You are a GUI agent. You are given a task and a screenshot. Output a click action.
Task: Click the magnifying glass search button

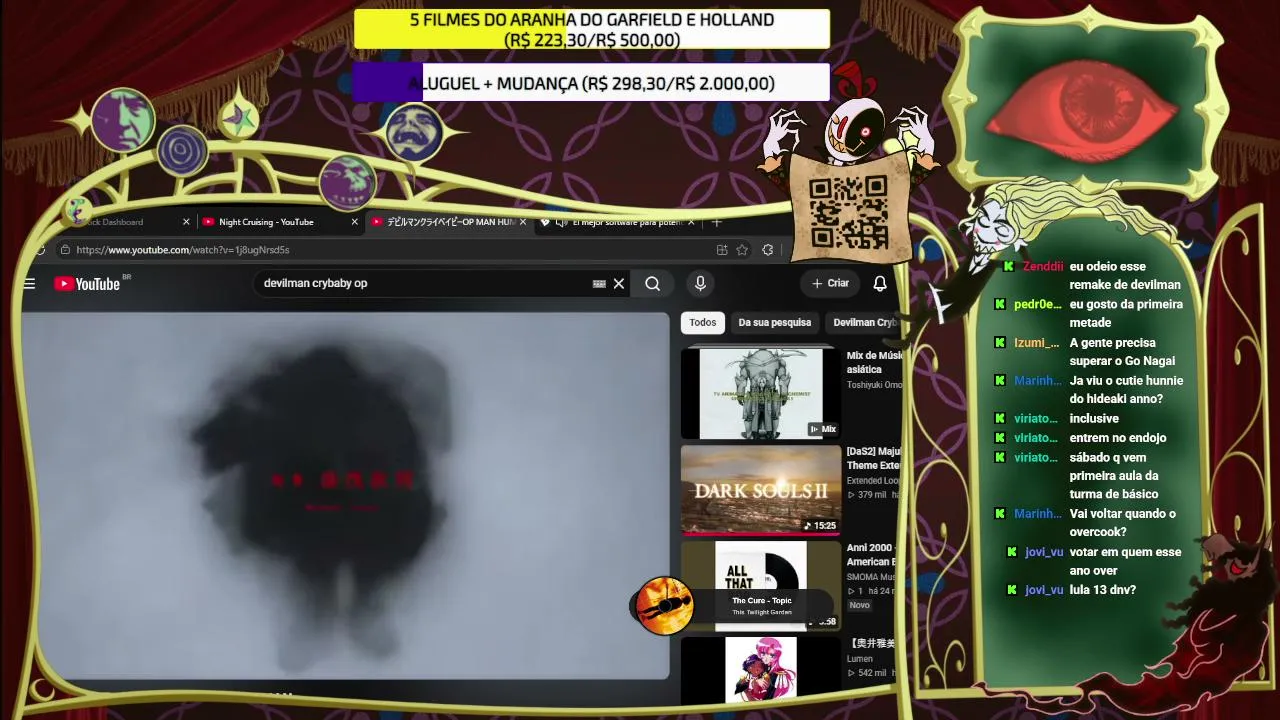pyautogui.click(x=652, y=284)
